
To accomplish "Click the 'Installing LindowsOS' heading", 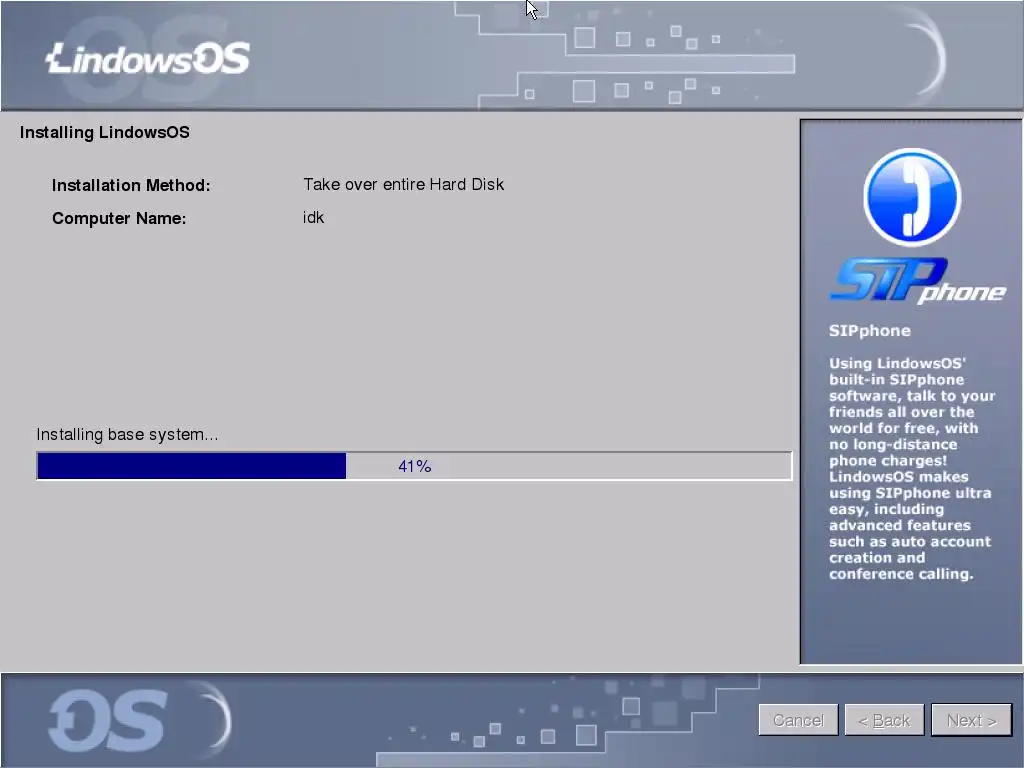I will (104, 133).
